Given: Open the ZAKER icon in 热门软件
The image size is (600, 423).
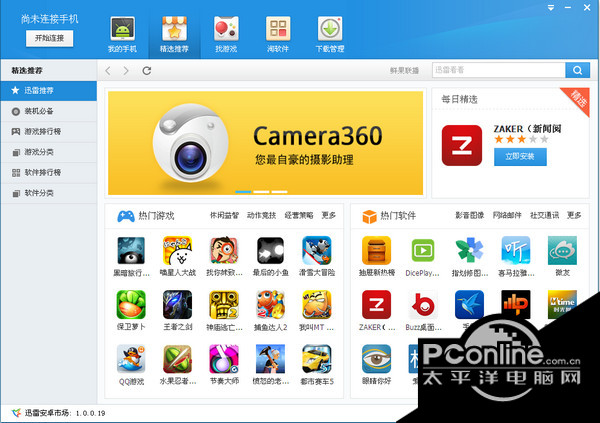Looking at the screenshot, I should tap(377, 305).
